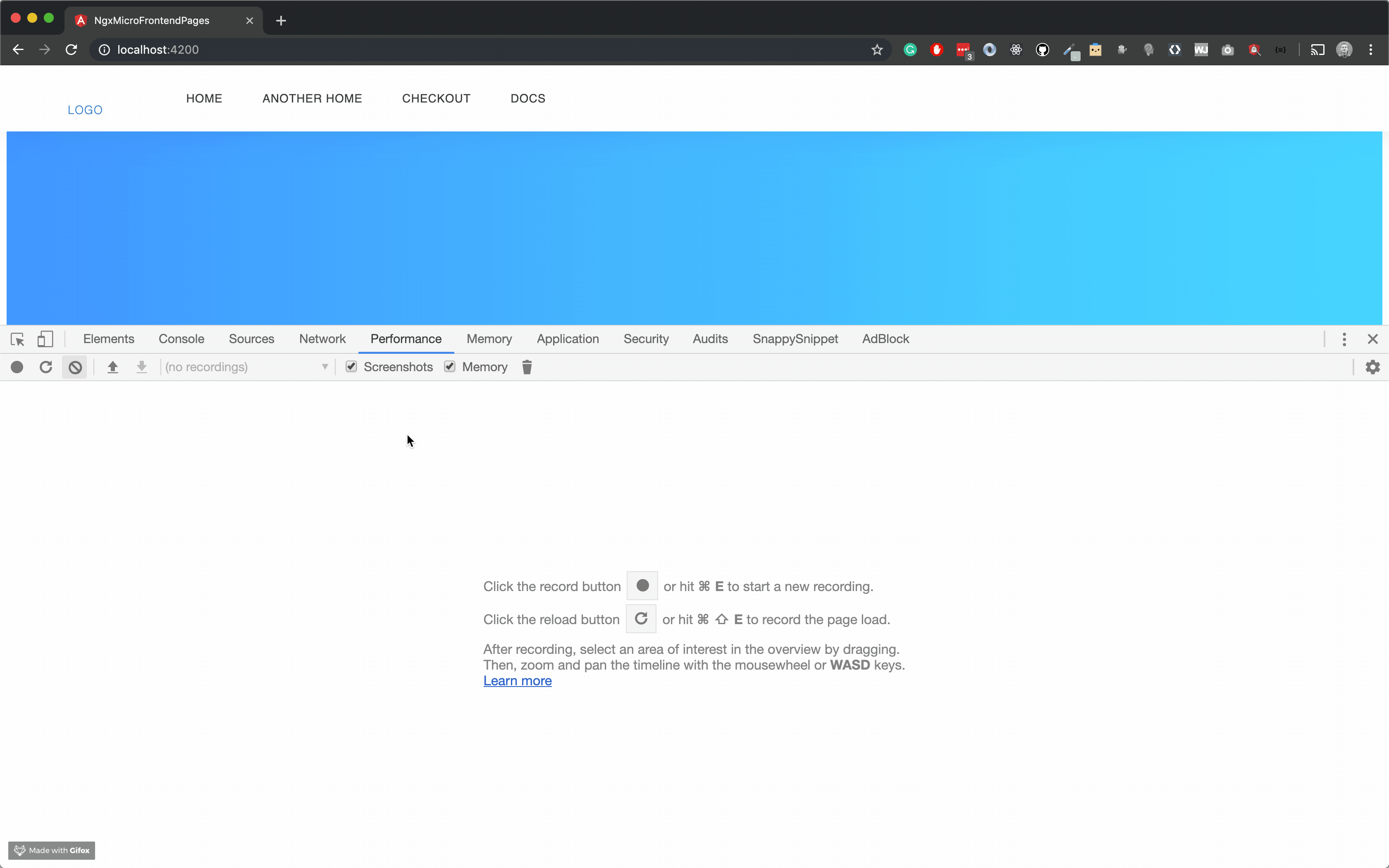Open Chrome's main three-dot menu

1371,50
